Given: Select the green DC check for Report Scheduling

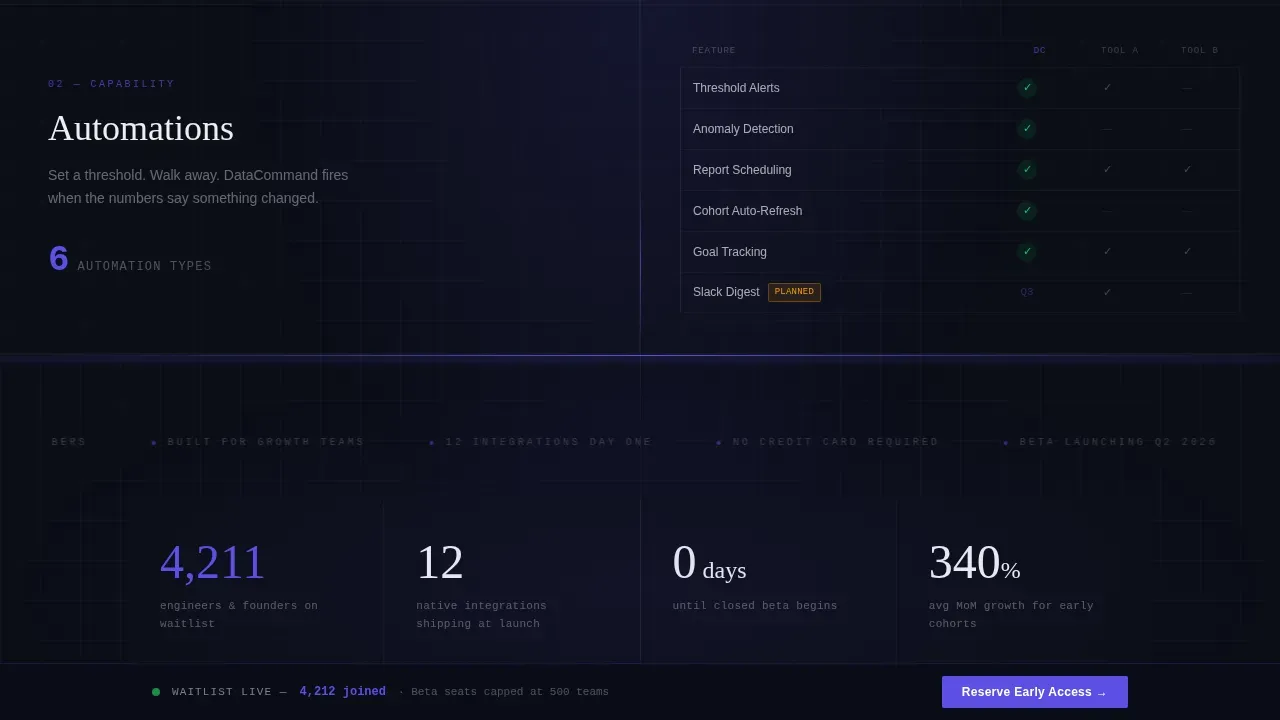Looking at the screenshot, I should click(1027, 170).
